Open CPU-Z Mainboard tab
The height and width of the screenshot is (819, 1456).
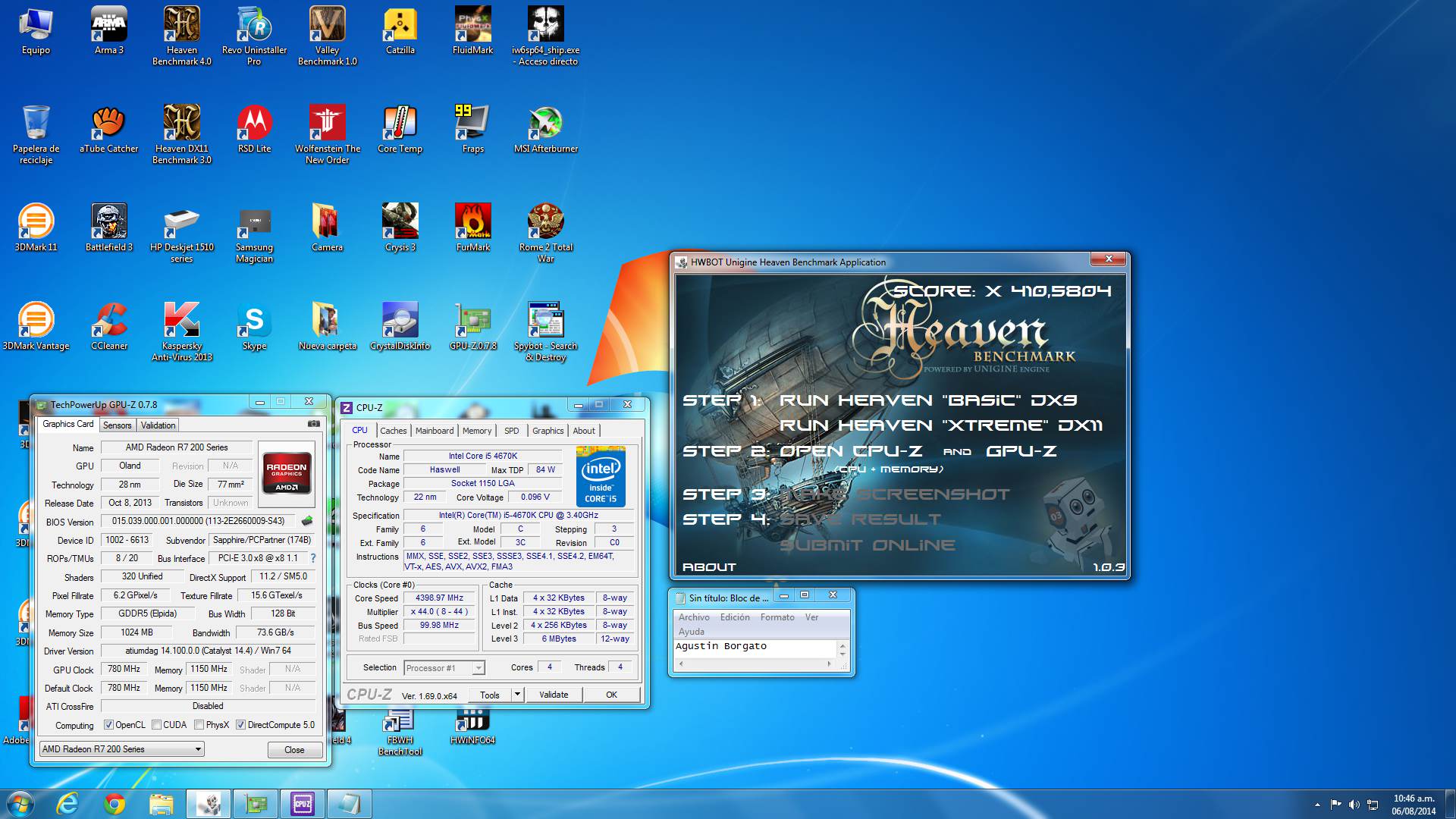435,431
